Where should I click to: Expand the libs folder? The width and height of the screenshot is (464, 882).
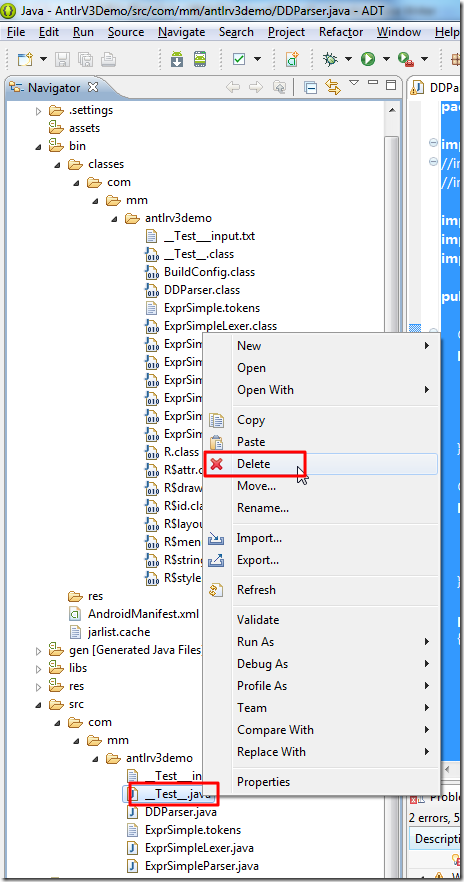coord(38,669)
